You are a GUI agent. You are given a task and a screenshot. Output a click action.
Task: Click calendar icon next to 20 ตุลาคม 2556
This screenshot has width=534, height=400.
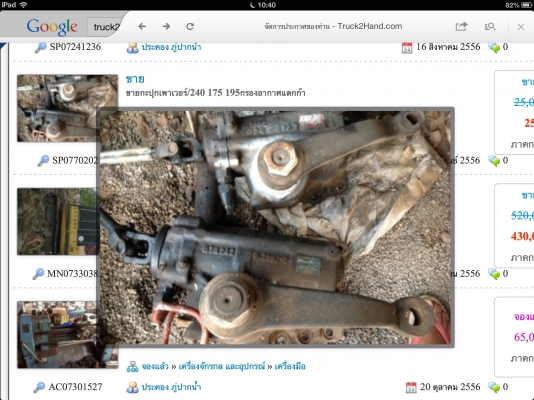point(411,387)
